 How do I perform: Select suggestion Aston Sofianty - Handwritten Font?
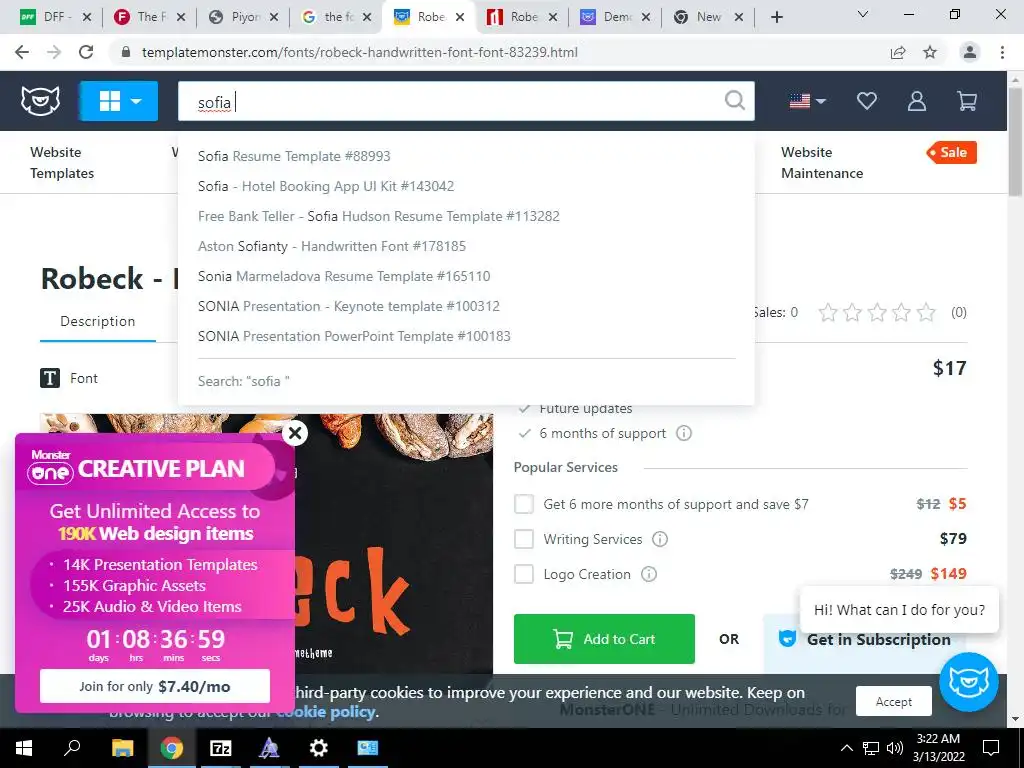[332, 246]
